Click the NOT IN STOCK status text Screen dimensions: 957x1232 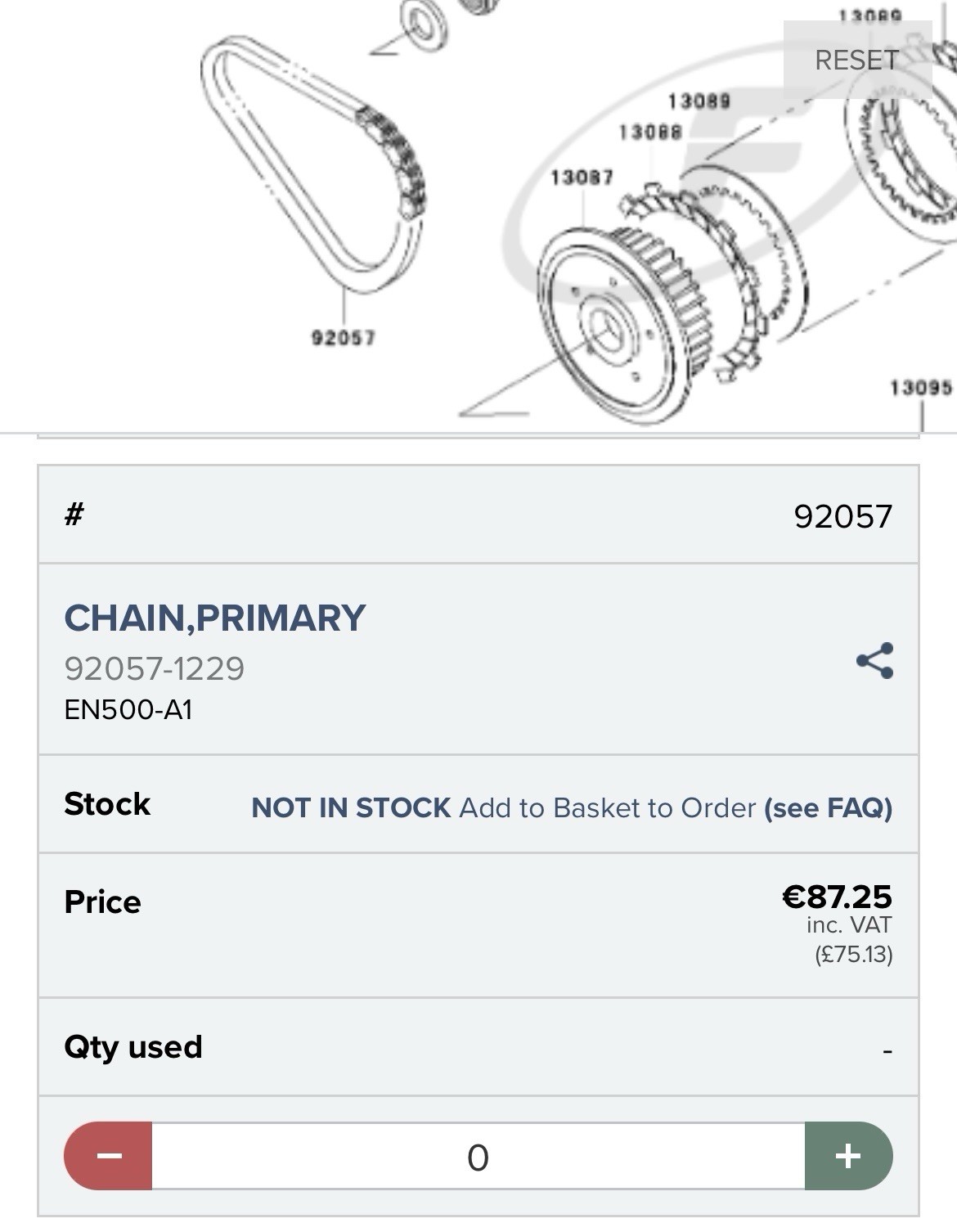(351, 807)
